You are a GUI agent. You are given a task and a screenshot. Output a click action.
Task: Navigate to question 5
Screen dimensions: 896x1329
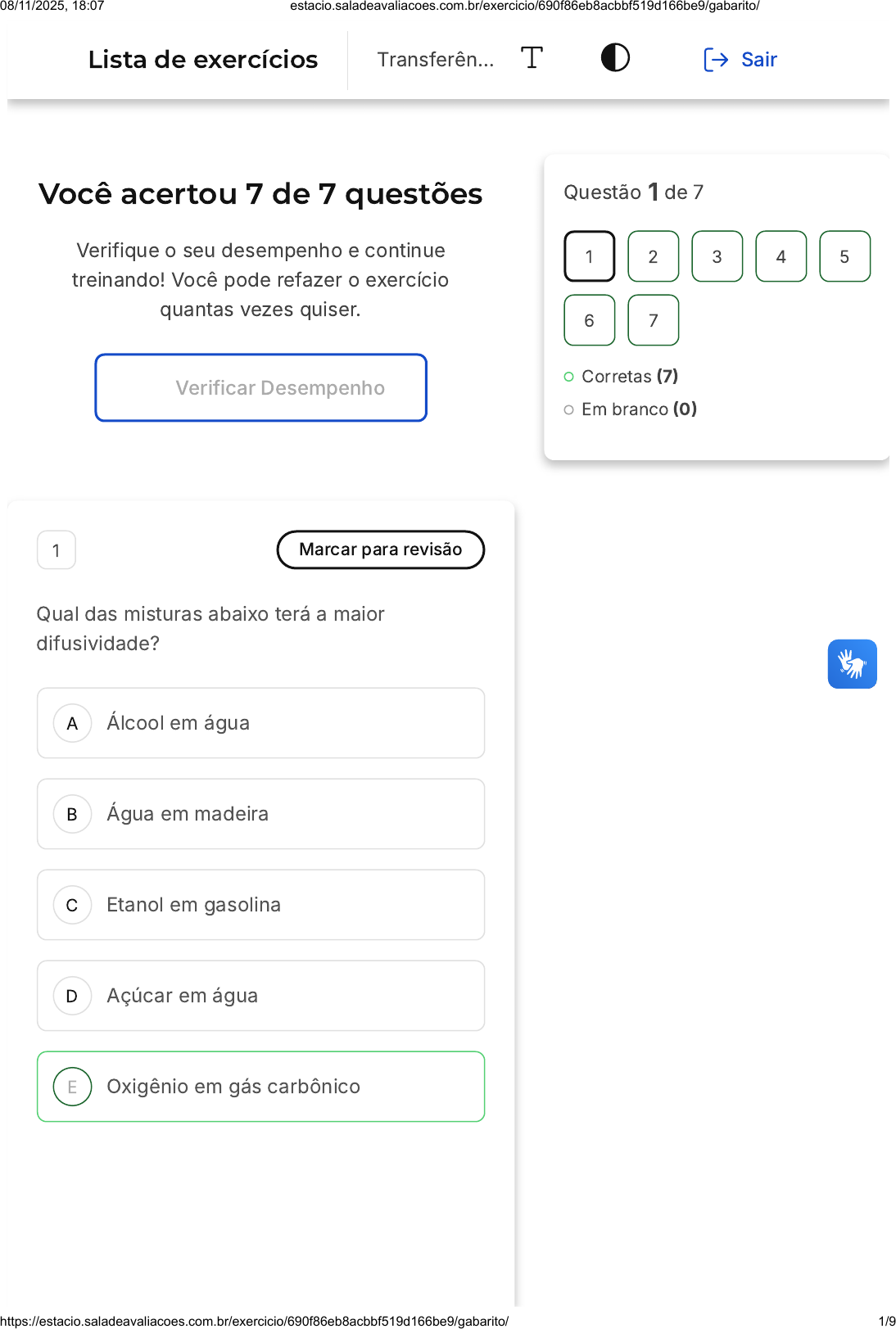pyautogui.click(x=844, y=257)
